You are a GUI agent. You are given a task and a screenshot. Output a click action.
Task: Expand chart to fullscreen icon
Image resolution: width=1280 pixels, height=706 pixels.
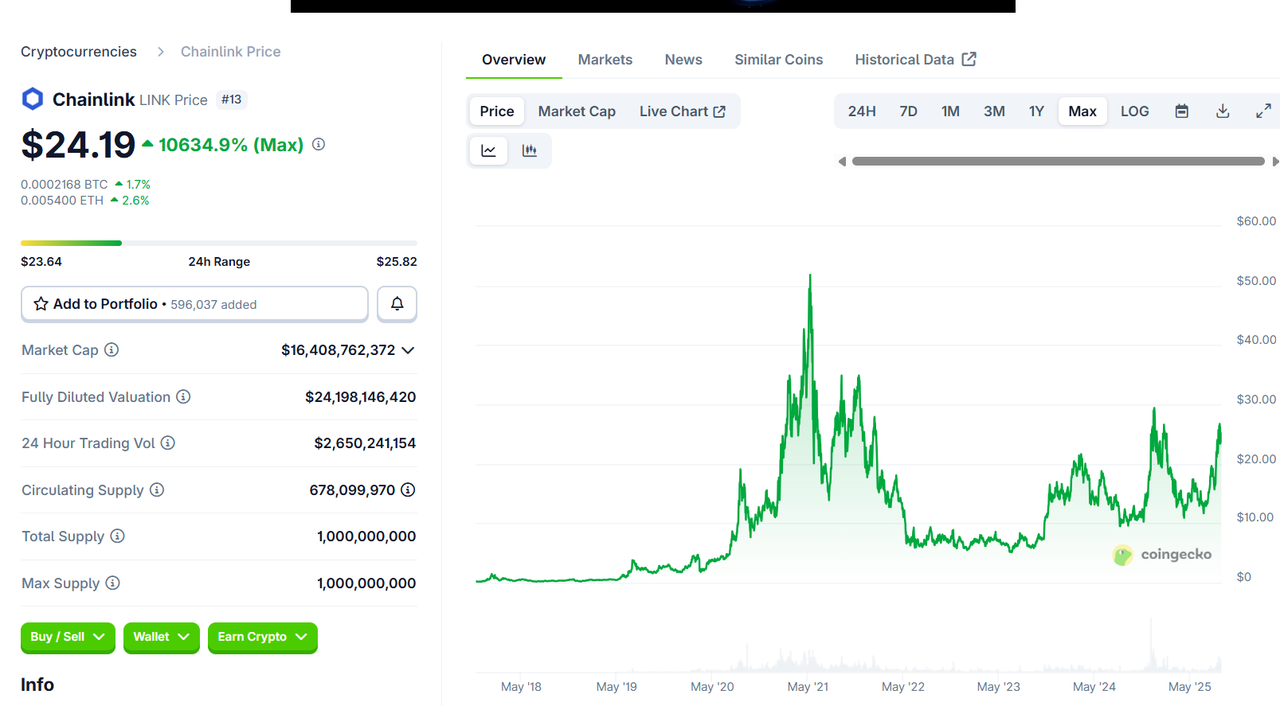(1263, 111)
